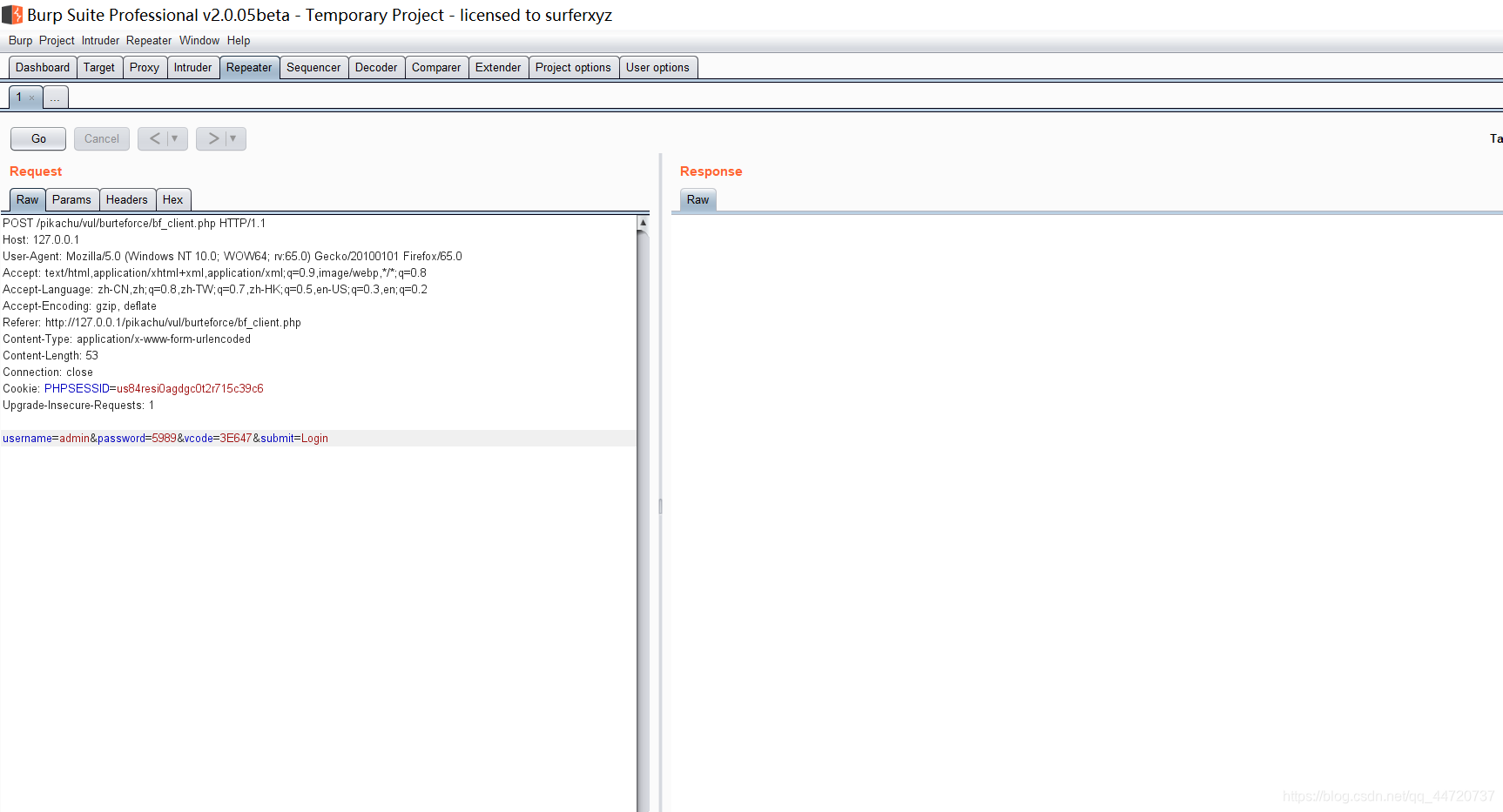
Task: Click the Host: 127.0.0.1 header line
Action: [41, 239]
